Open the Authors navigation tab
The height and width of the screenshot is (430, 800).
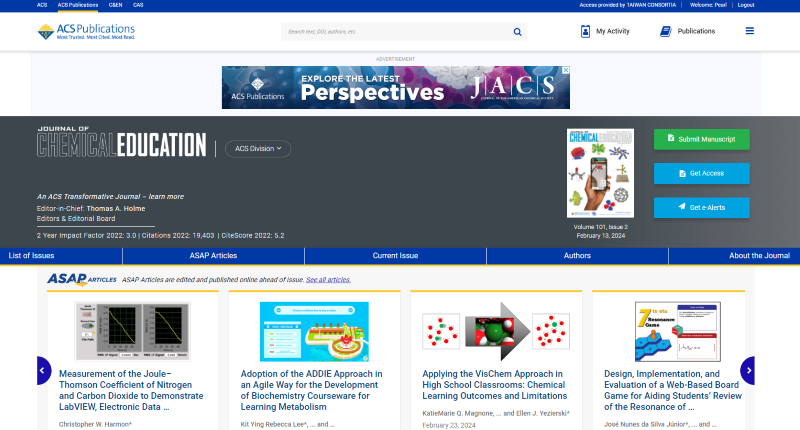(577, 256)
